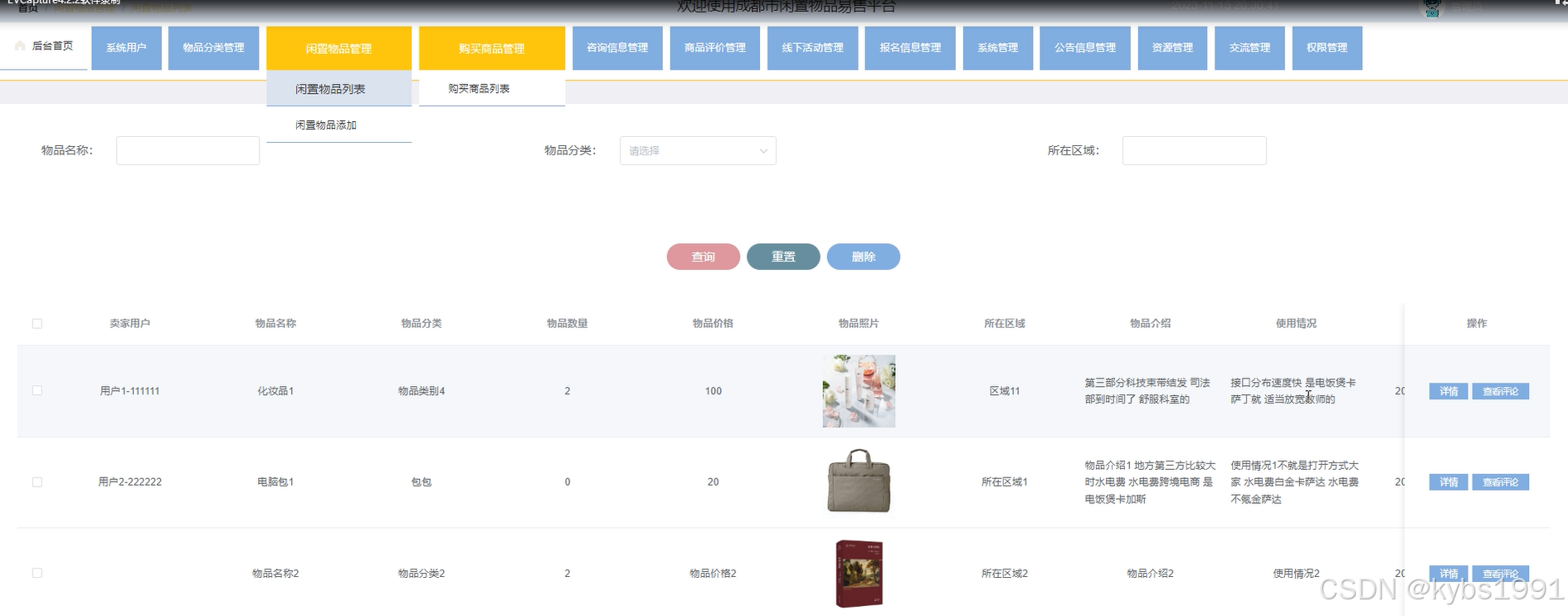Open the 线下活动管理 menu
Image resolution: width=1568 pixels, height=616 pixels.
[812, 48]
